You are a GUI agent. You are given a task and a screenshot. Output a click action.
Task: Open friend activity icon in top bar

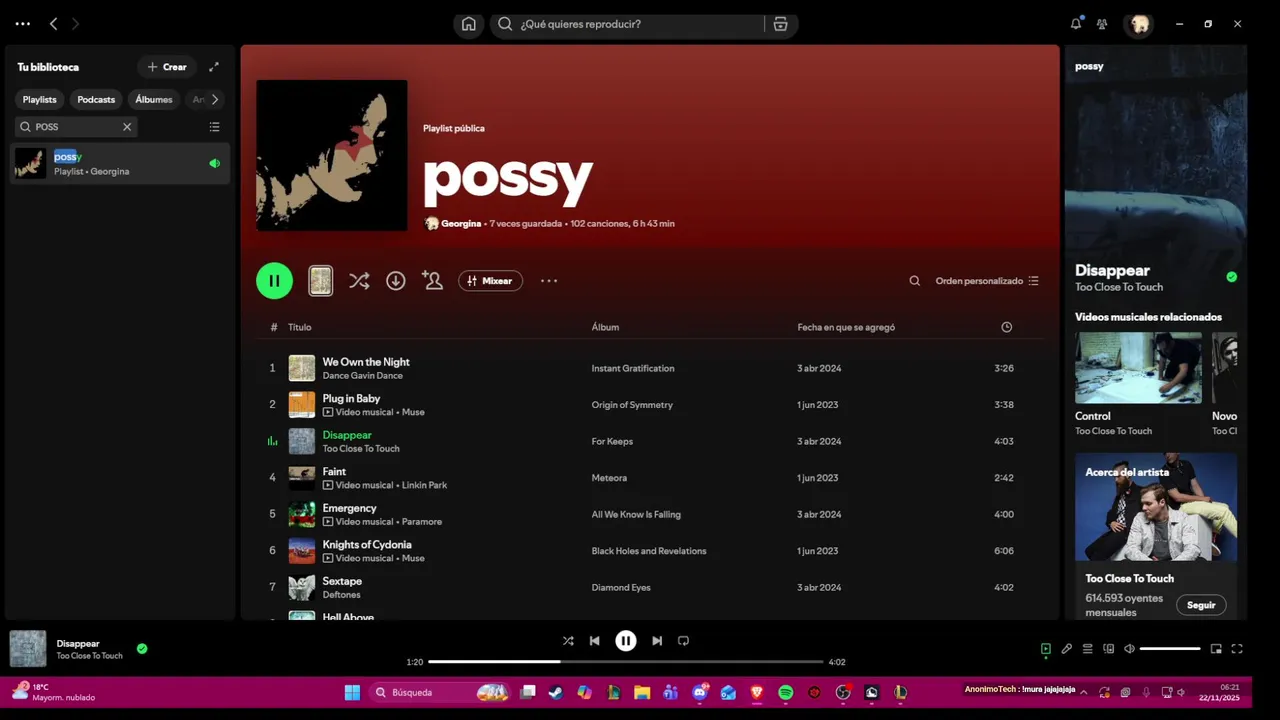click(x=1102, y=24)
